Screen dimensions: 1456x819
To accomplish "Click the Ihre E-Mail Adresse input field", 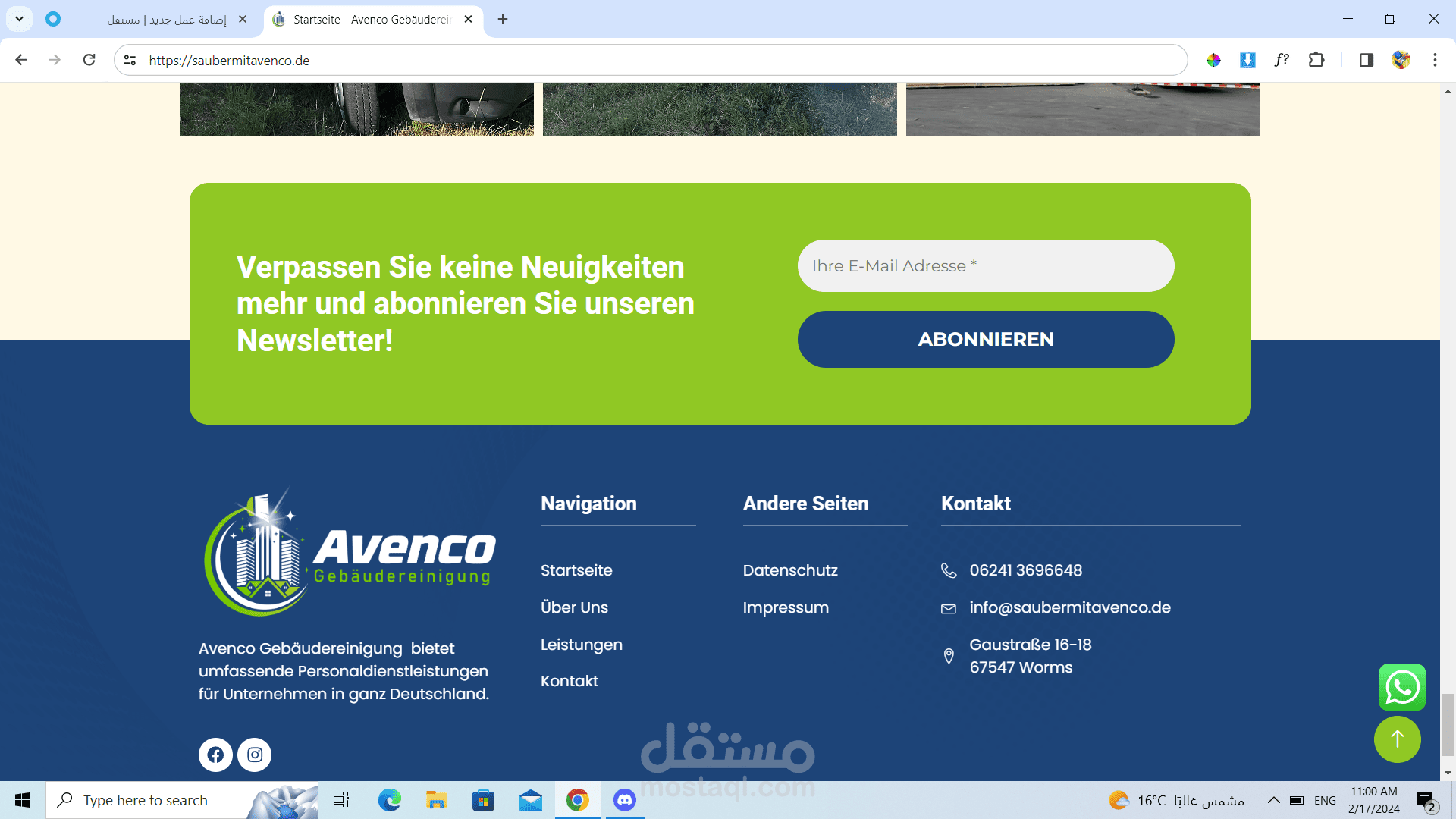I will 985,266.
